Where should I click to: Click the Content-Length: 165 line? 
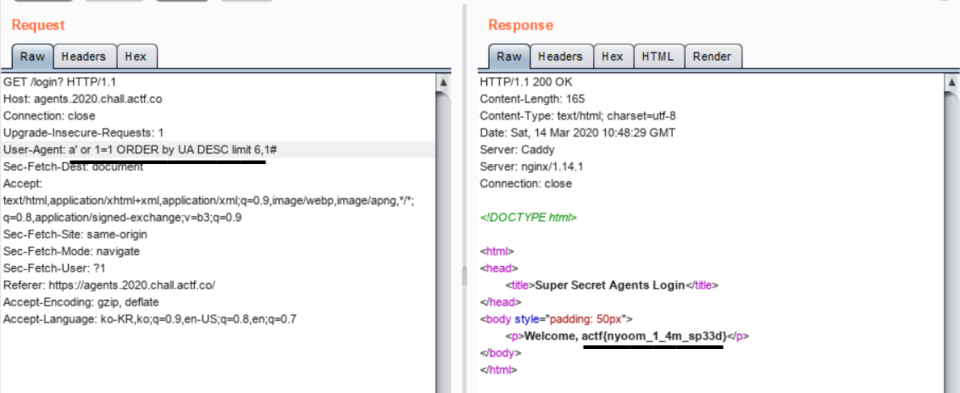532,99
